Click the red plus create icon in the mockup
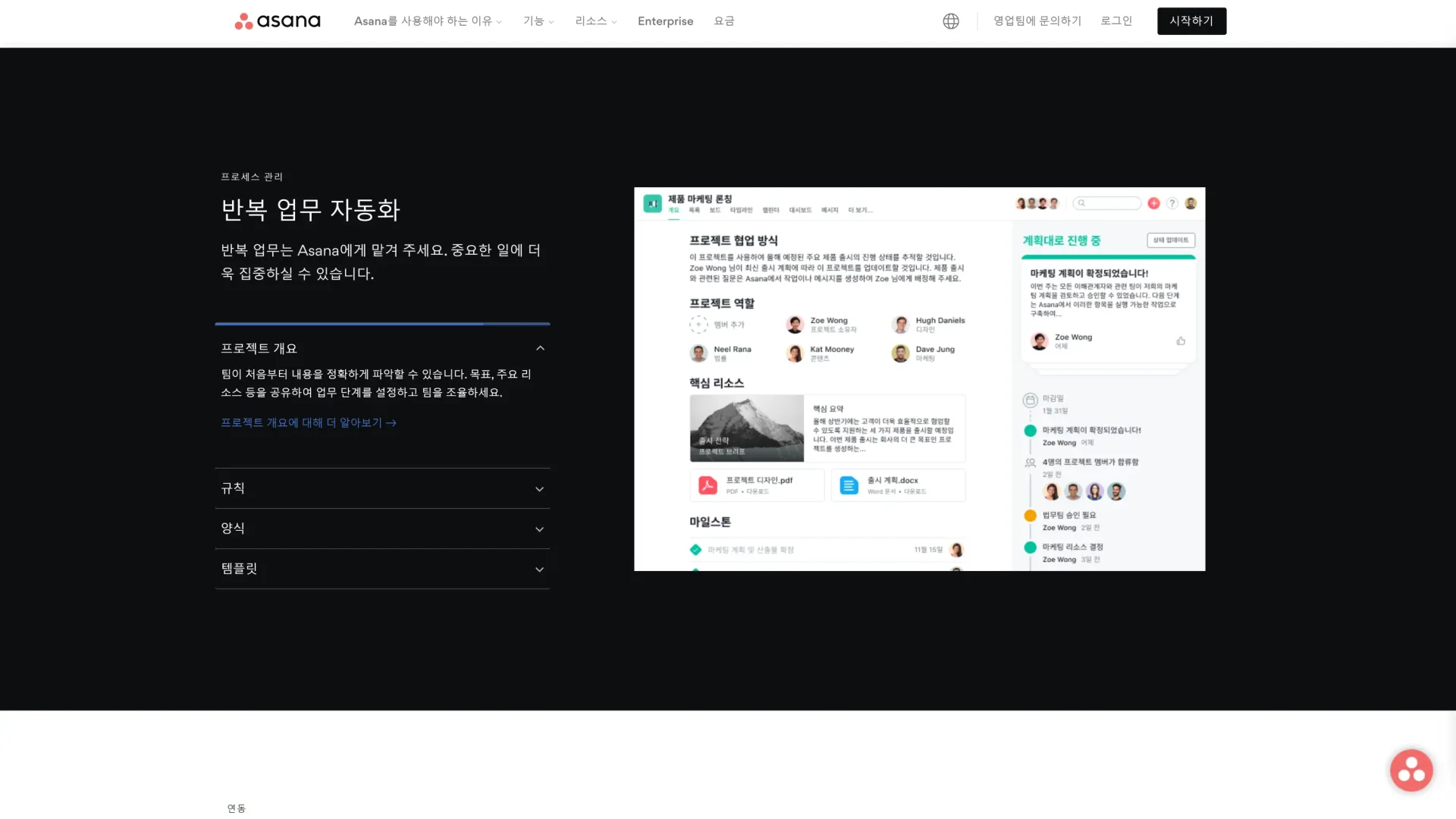Screen dimensions: 1456x819 click(x=1153, y=202)
